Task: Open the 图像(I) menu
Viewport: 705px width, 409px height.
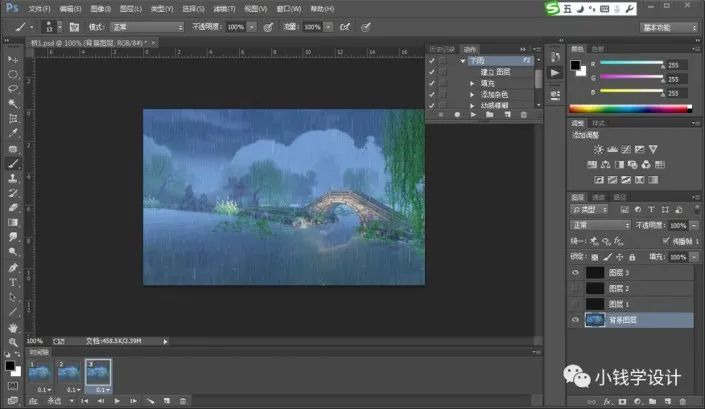Action: (100, 9)
